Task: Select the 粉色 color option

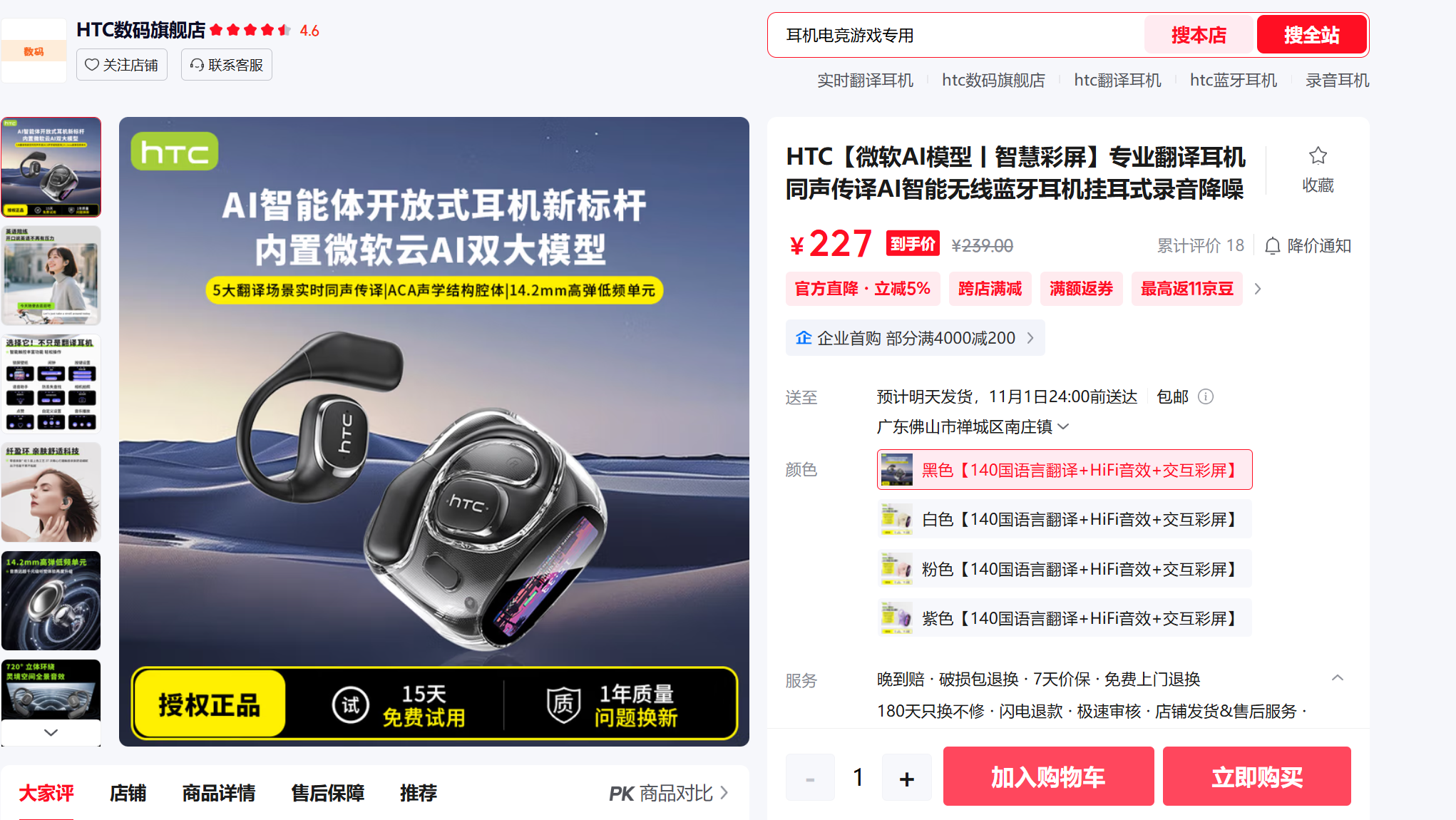Action: pyautogui.click(x=1065, y=569)
